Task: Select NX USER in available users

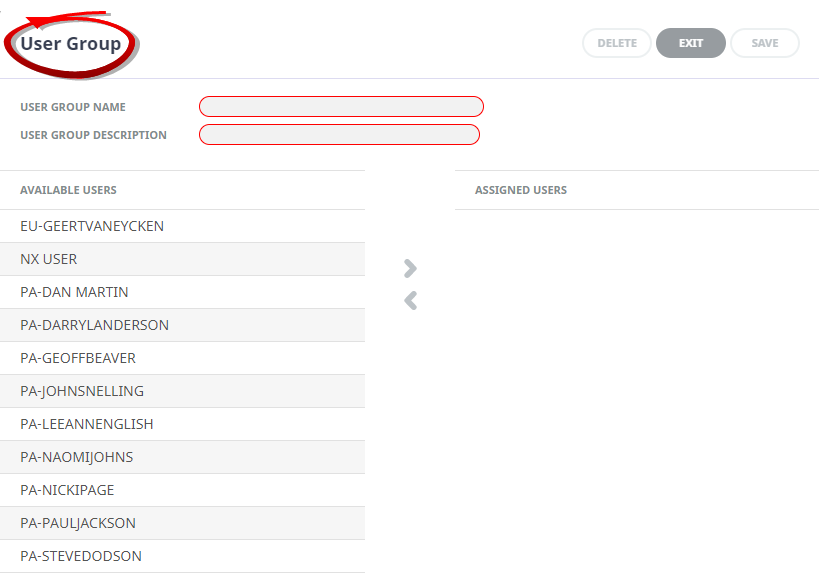Action: click(182, 259)
